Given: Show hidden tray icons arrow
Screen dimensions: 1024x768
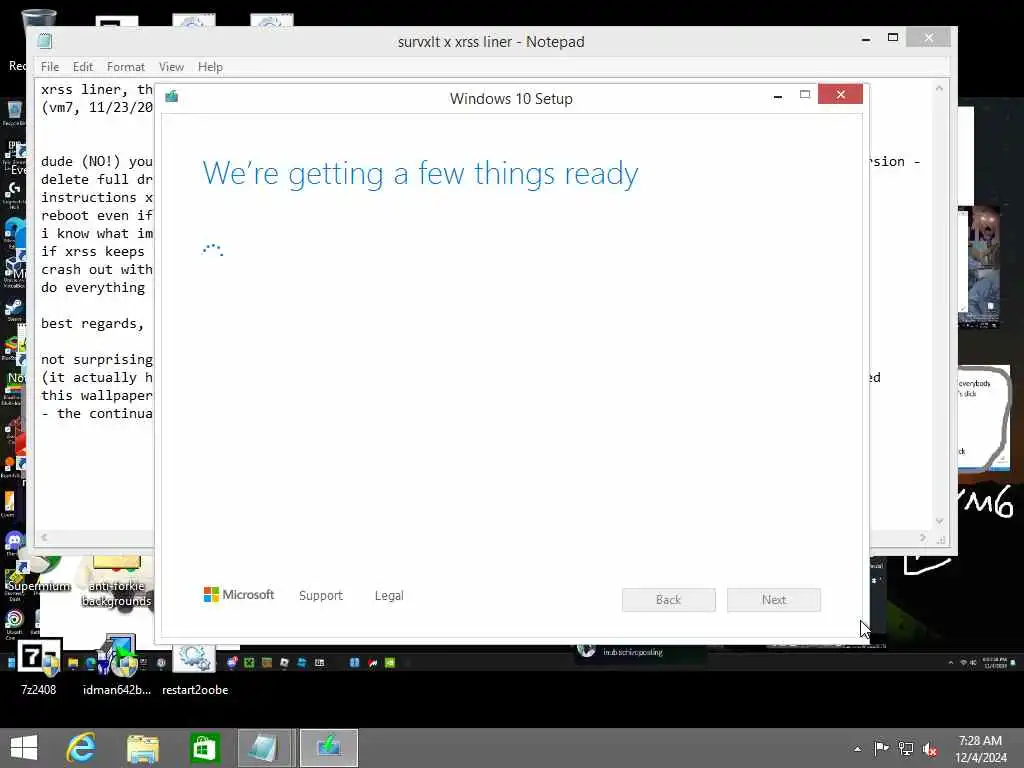Looking at the screenshot, I should point(857,749).
